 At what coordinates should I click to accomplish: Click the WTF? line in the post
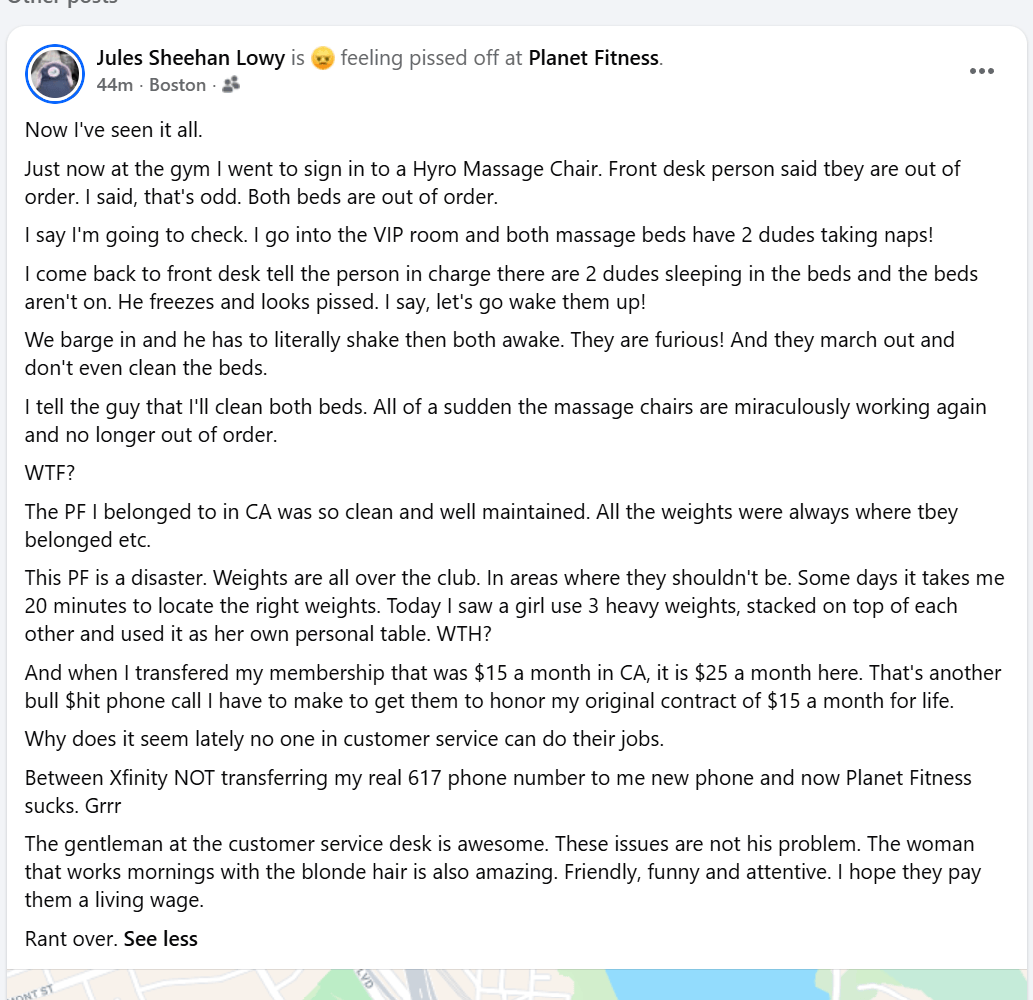50,473
